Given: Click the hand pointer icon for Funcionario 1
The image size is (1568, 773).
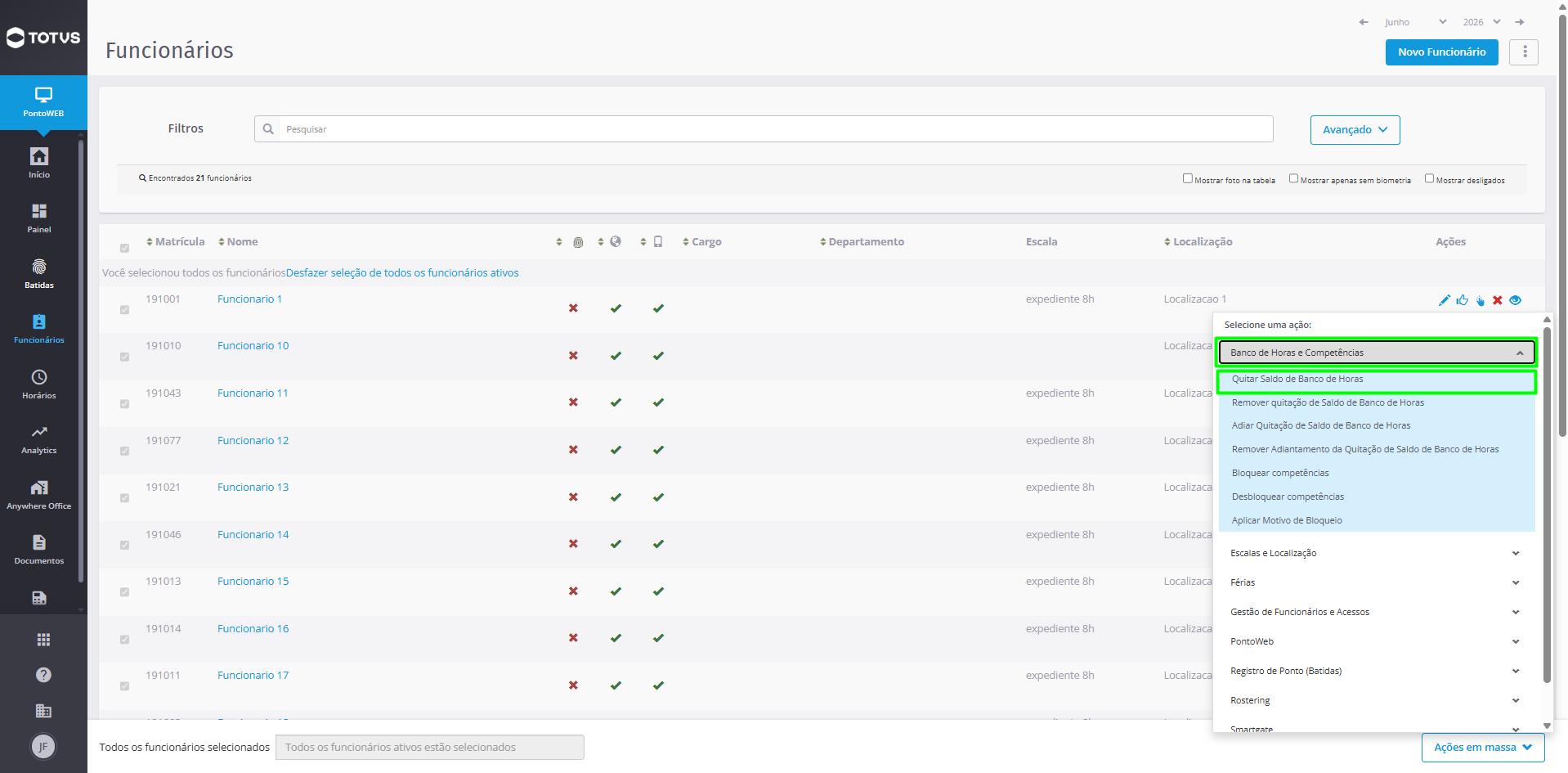Looking at the screenshot, I should (1481, 300).
